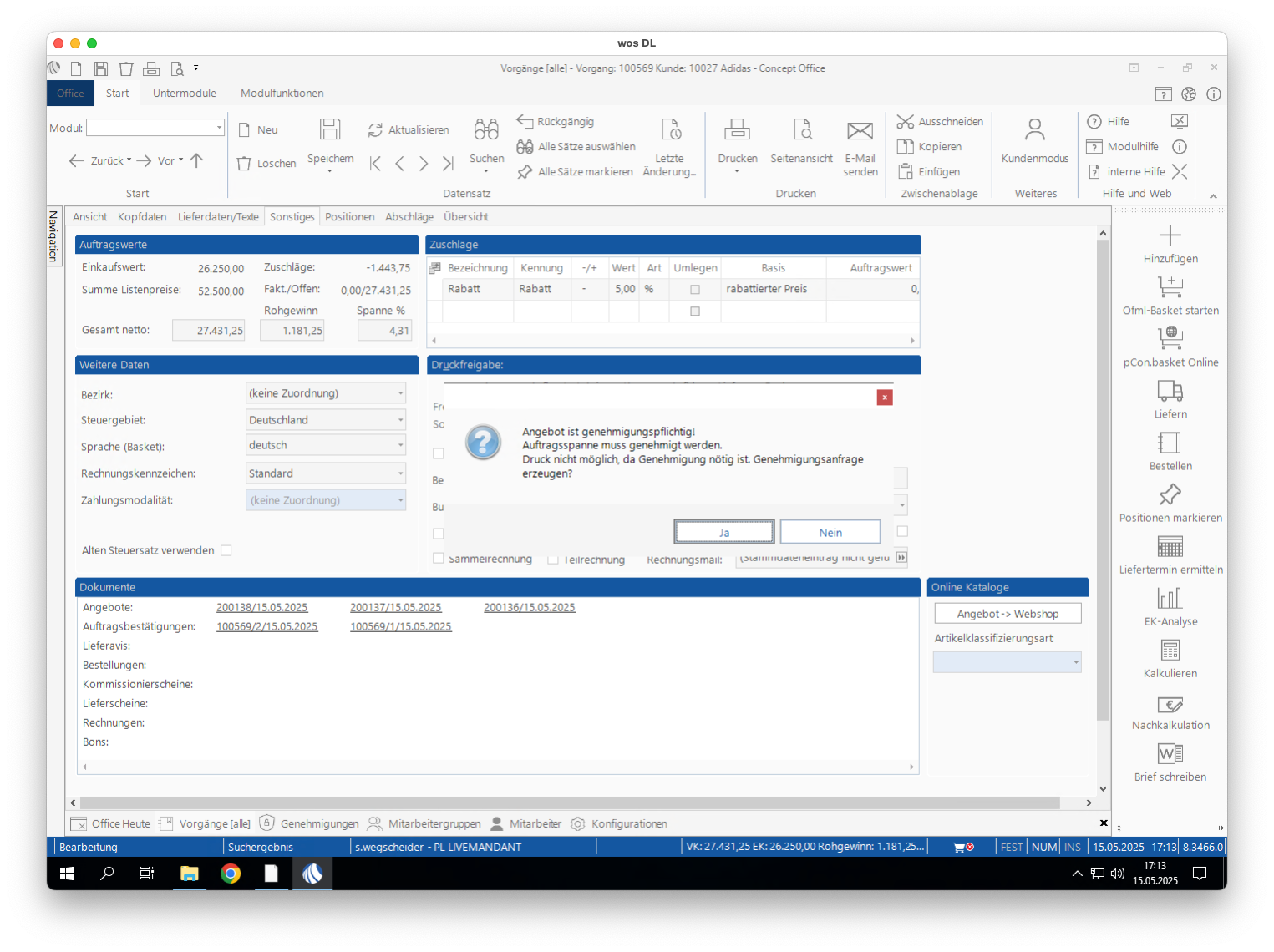The width and height of the screenshot is (1274, 952).
Task: Close the approval dialog red X
Action: coord(885,398)
